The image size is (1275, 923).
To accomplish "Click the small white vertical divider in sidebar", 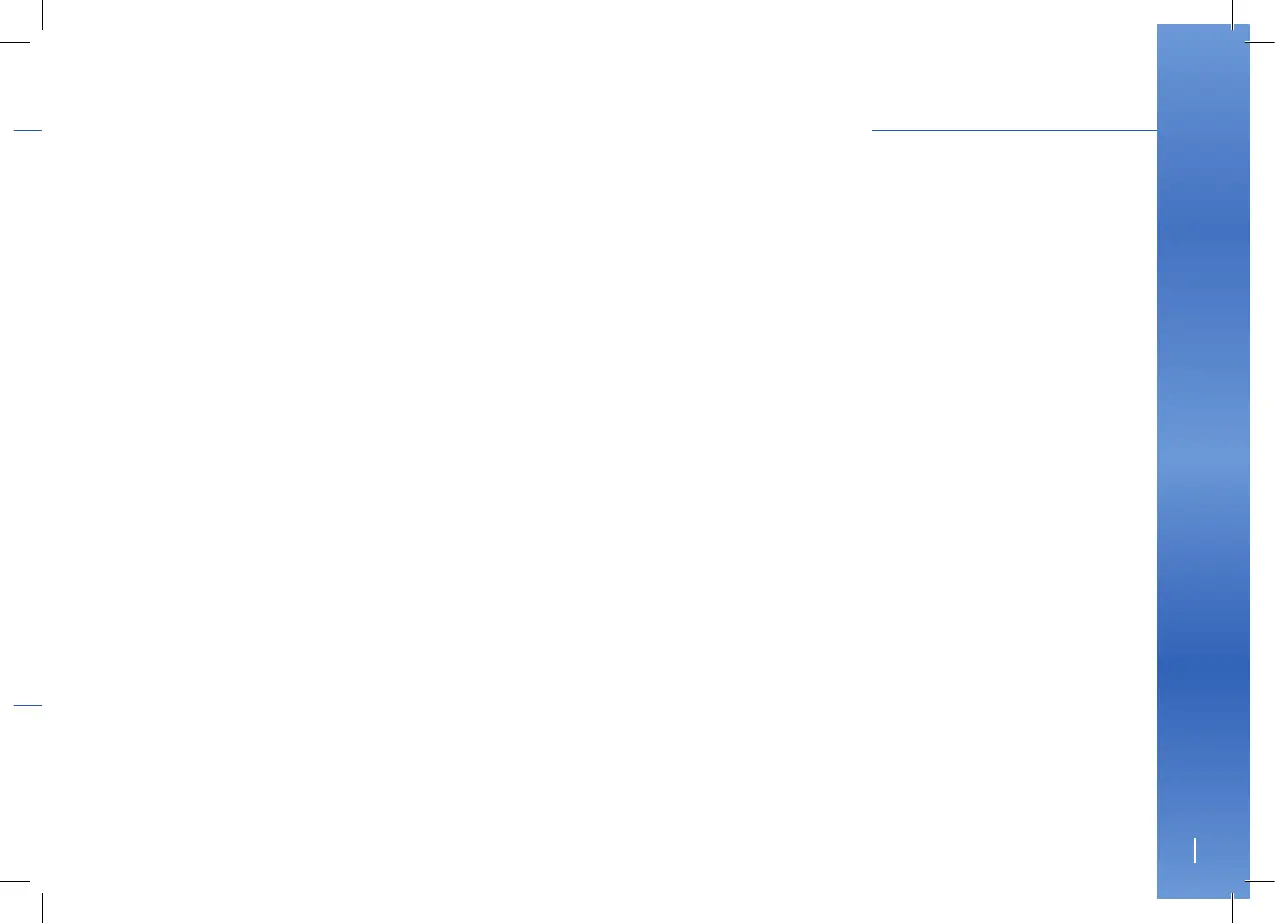I will 1195,851.
